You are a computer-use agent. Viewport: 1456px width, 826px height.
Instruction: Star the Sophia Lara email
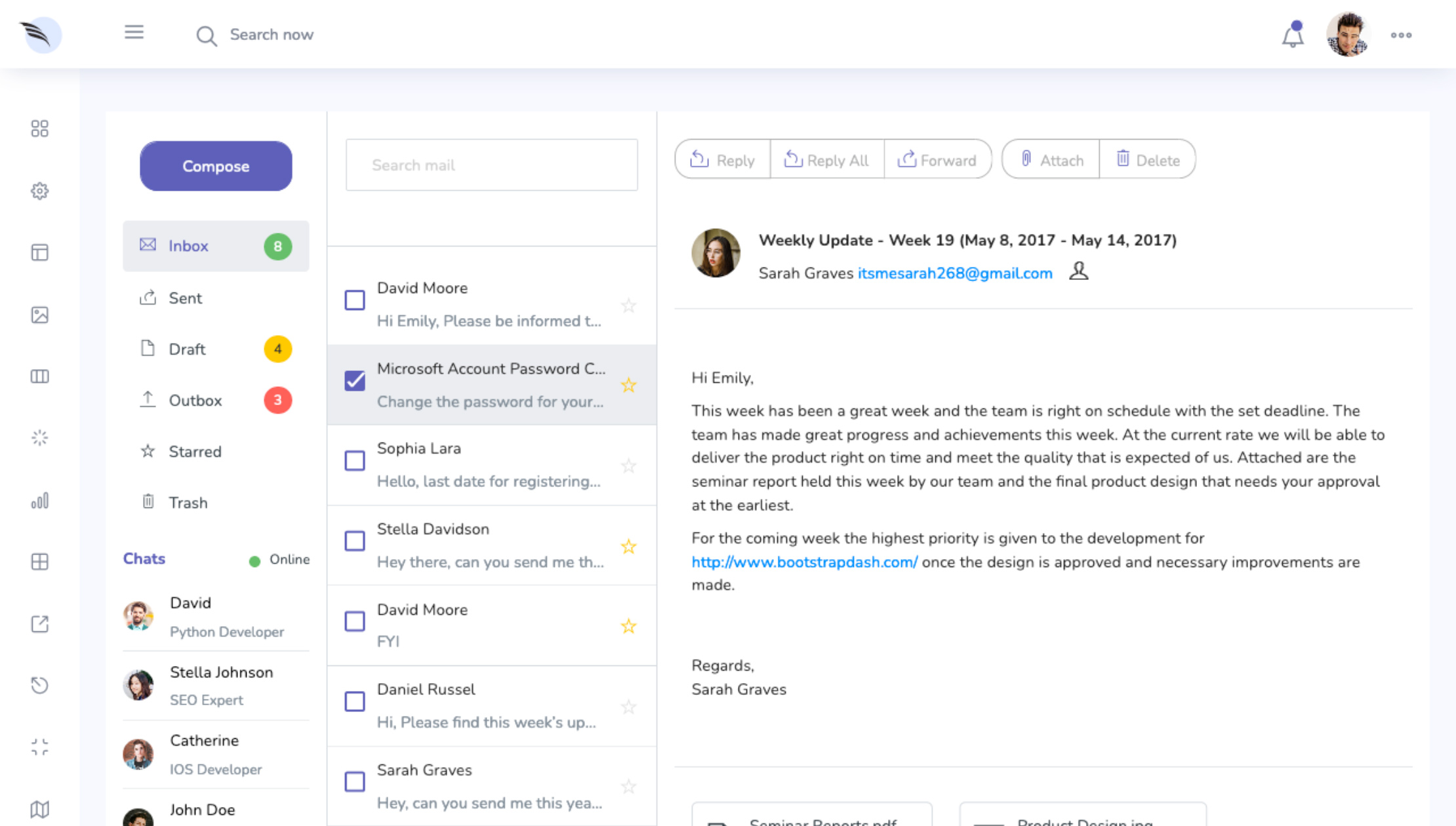628,465
